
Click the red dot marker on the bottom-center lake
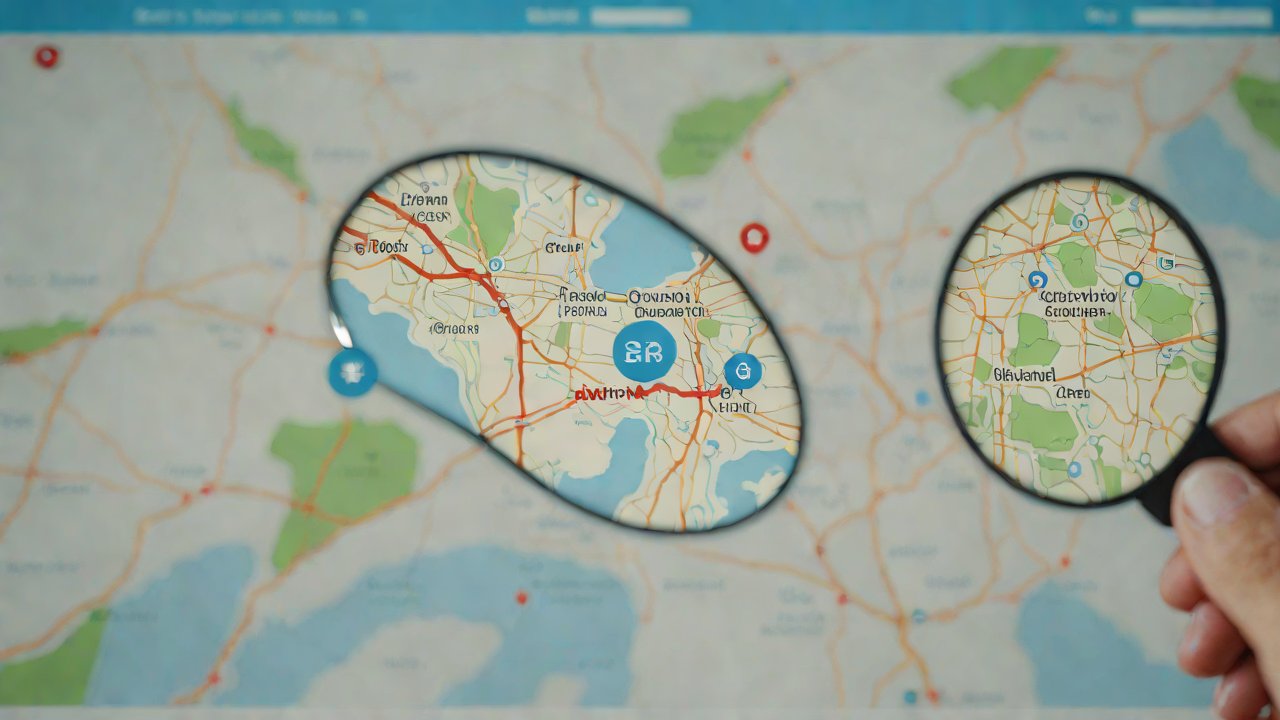click(521, 597)
